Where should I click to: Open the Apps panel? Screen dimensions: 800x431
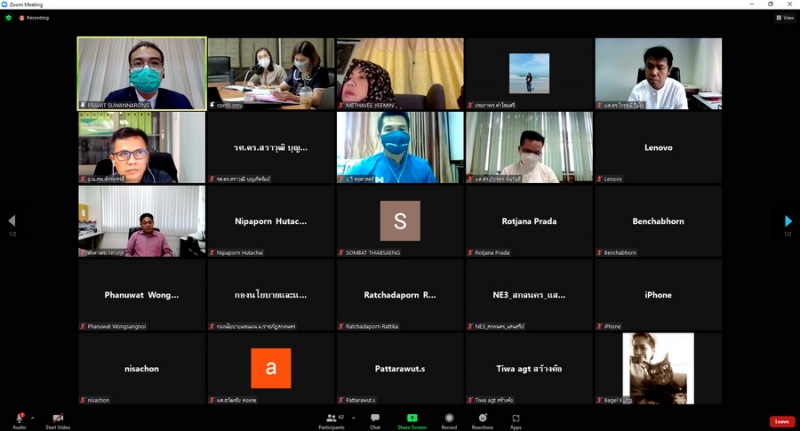(x=516, y=418)
